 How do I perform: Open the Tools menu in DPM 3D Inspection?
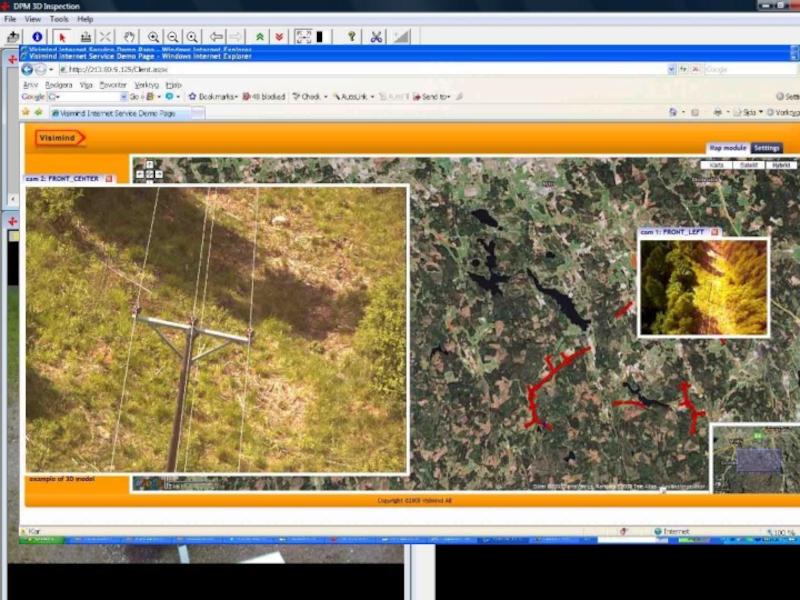(59, 19)
